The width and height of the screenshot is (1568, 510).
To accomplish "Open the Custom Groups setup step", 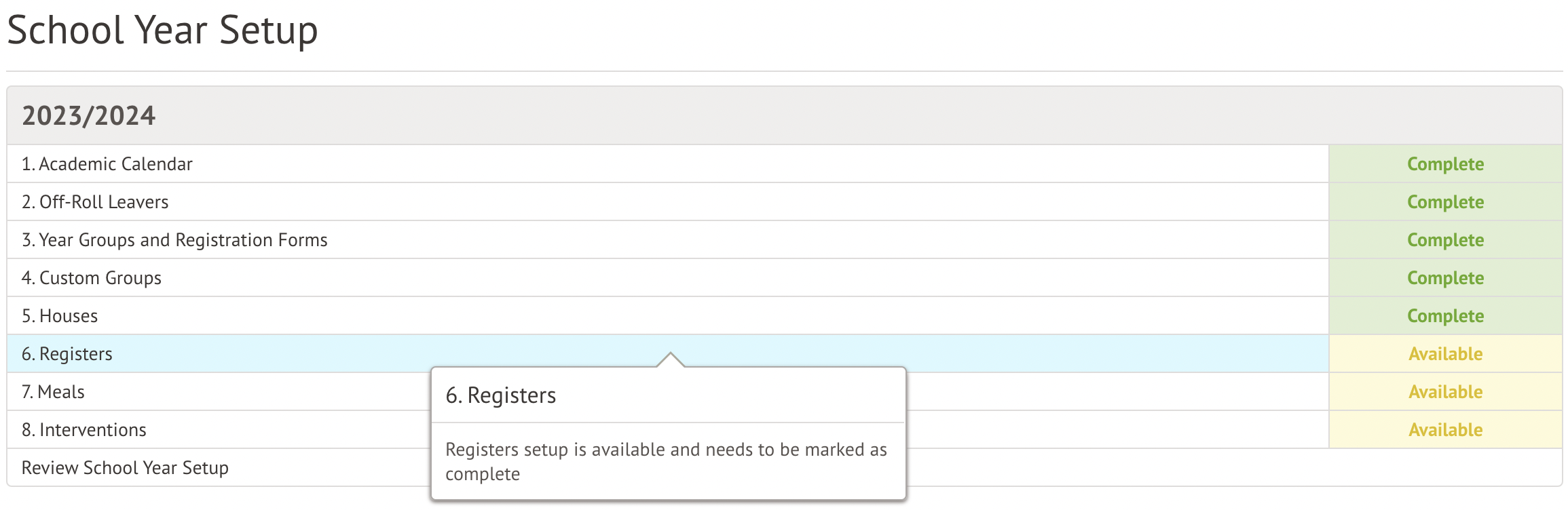I will point(92,278).
